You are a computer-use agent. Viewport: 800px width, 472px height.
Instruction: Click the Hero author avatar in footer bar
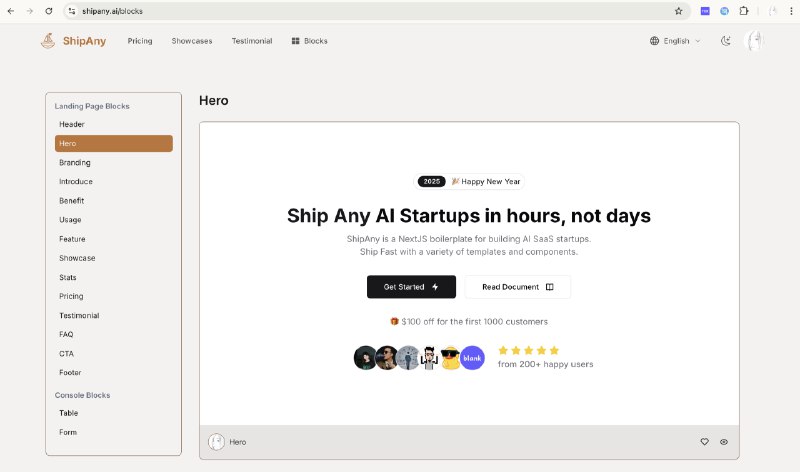(x=216, y=442)
